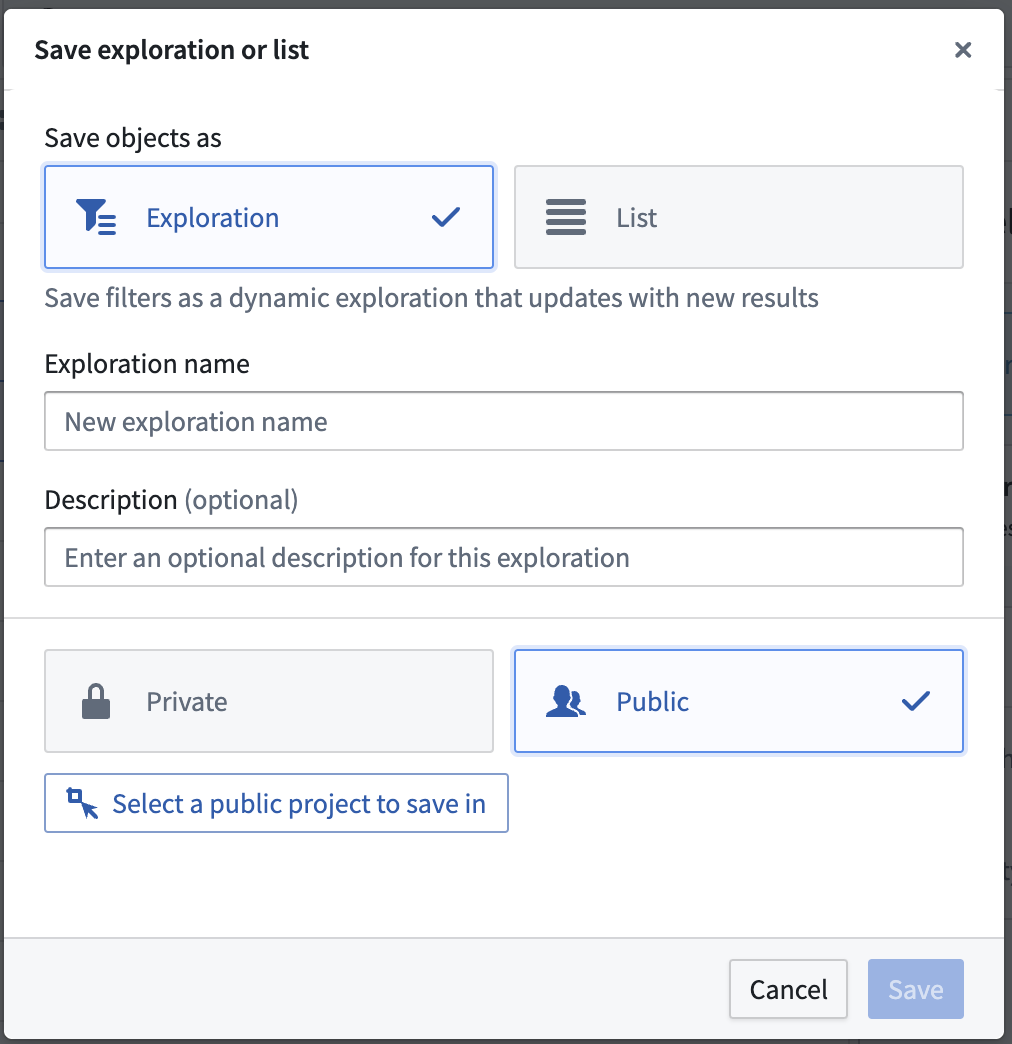This screenshot has width=1012, height=1044.
Task: Click the 'Exploration name' label
Action: point(147,364)
